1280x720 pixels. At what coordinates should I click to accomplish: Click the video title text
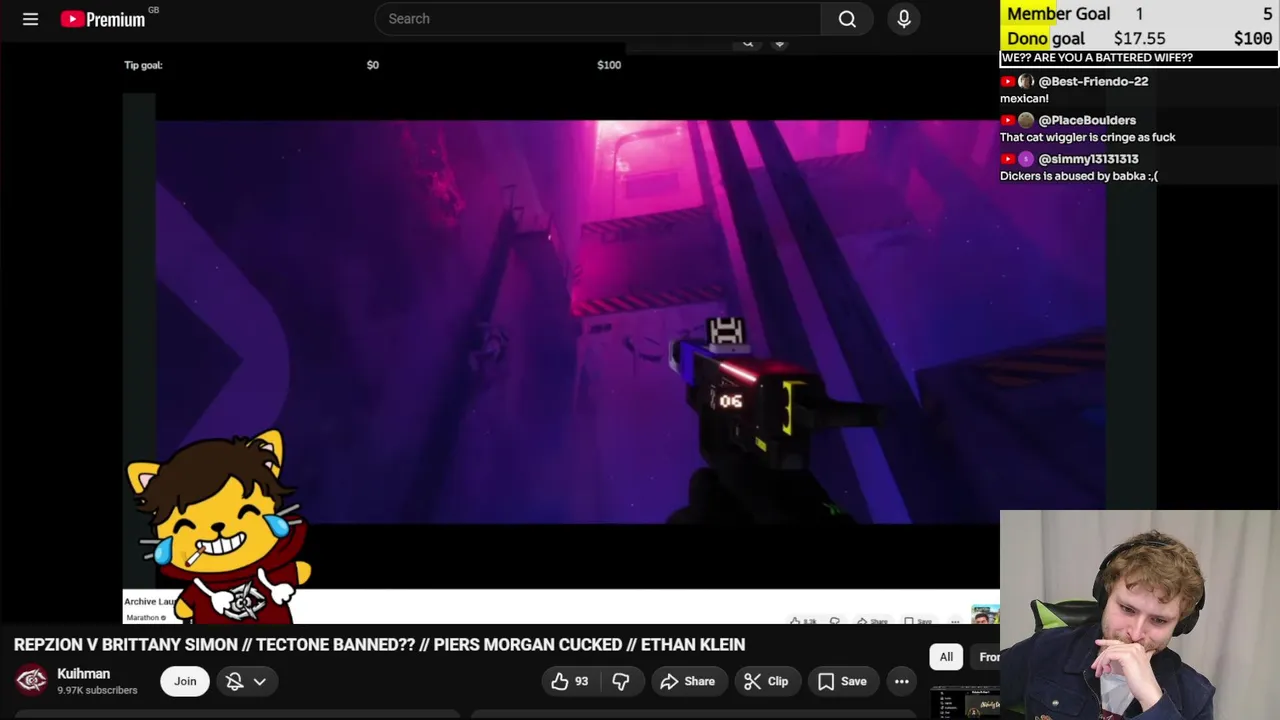[x=379, y=645]
